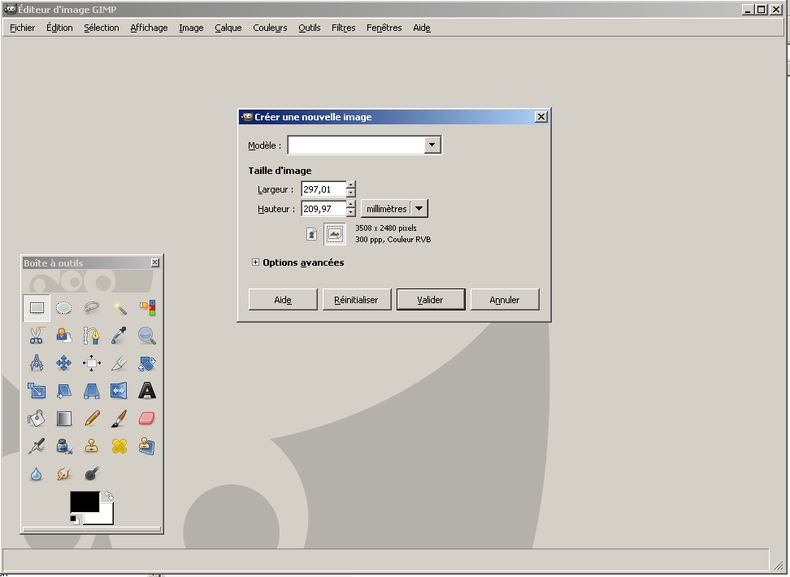790x577 pixels.
Task: Click the Largeur width input field
Action: click(x=324, y=189)
